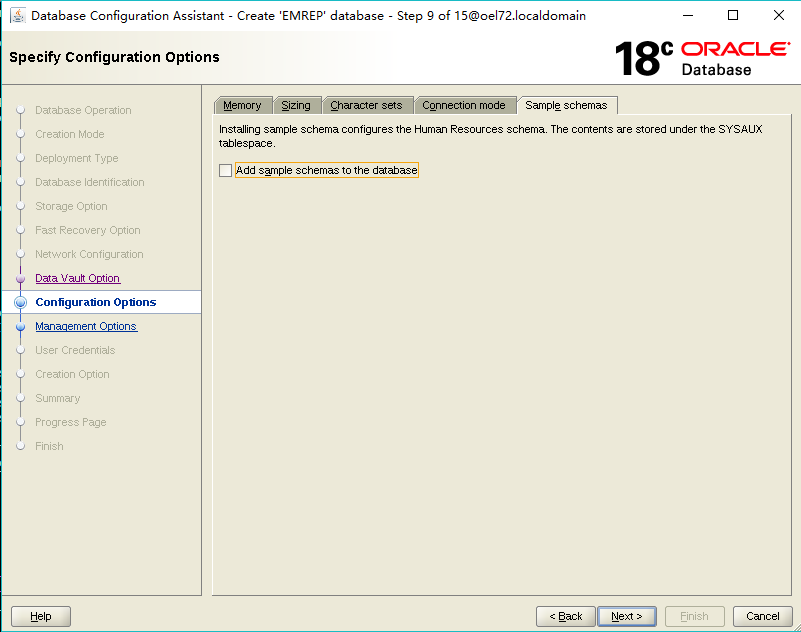Image resolution: width=801 pixels, height=632 pixels.
Task: Proceed with the Next button
Action: click(x=627, y=616)
